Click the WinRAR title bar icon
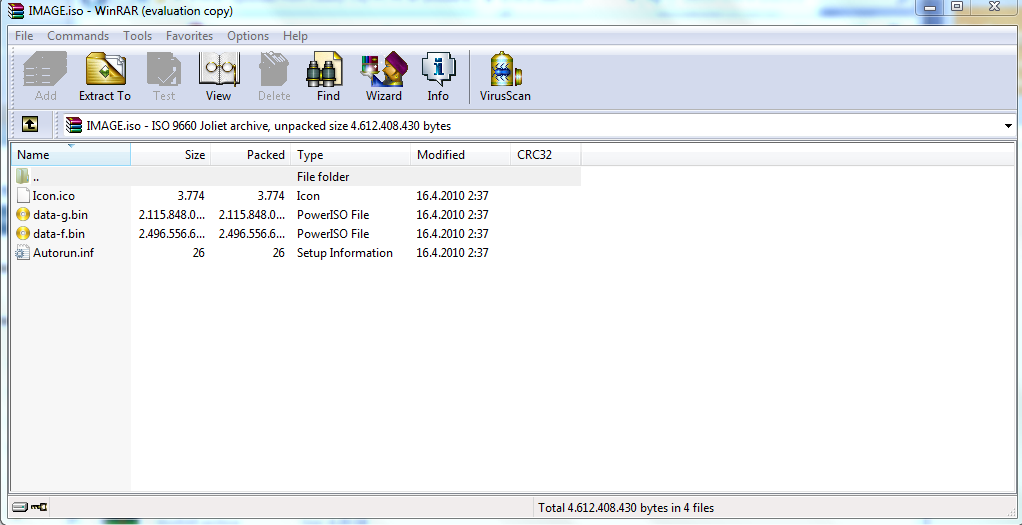The image size is (1022, 525). (x=15, y=10)
